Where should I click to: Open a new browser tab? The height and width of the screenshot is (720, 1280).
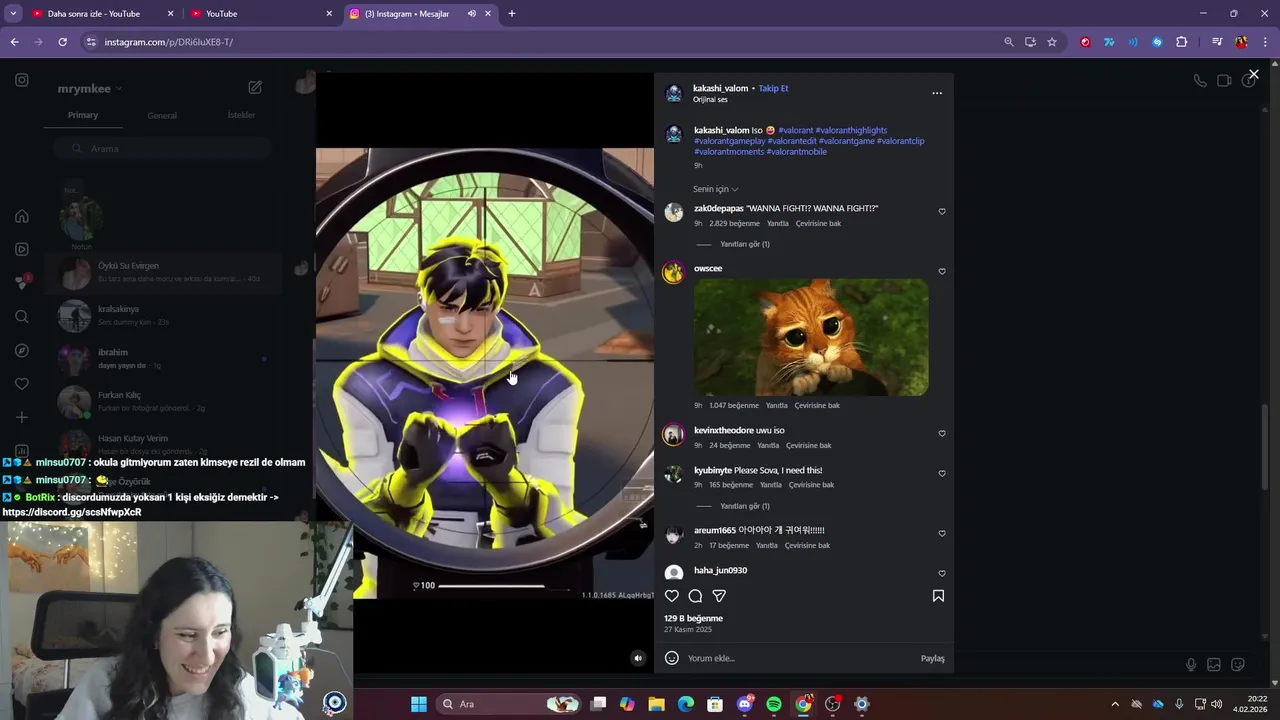(512, 14)
